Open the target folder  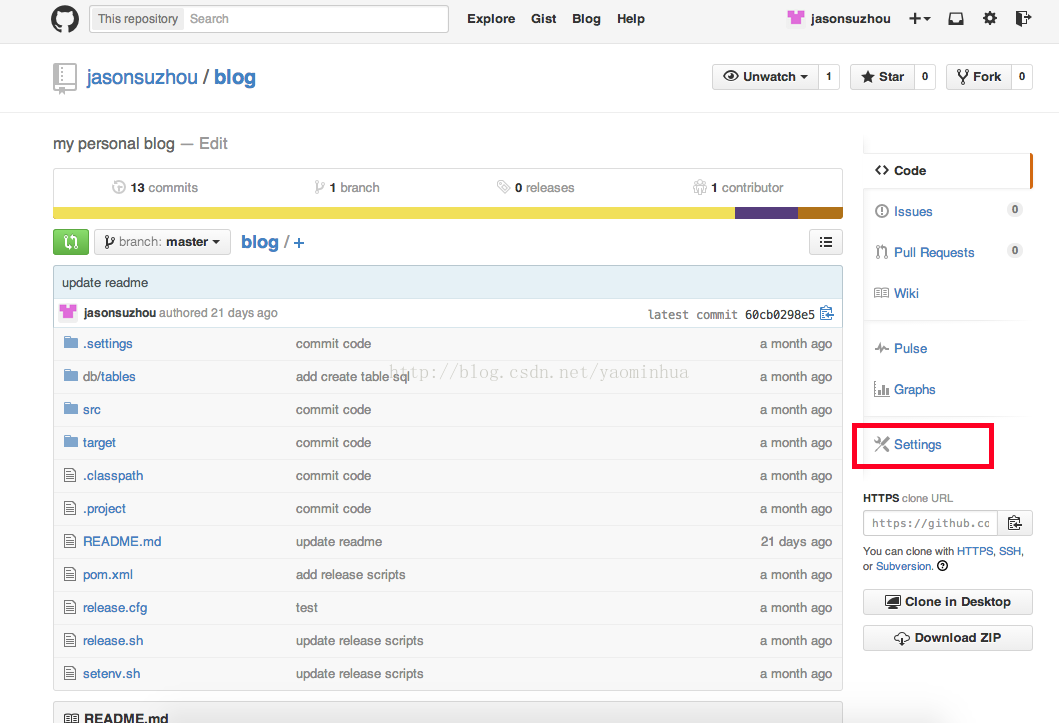click(99, 443)
